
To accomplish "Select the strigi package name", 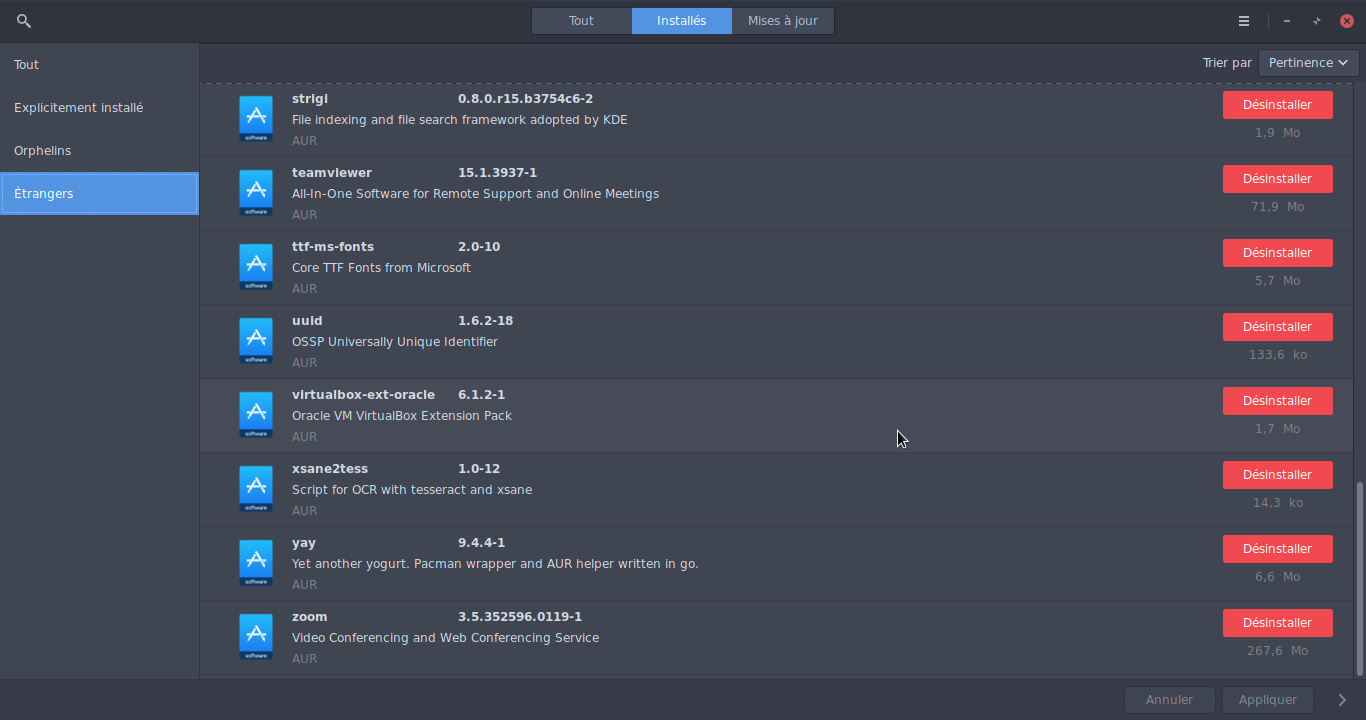I will (310, 99).
